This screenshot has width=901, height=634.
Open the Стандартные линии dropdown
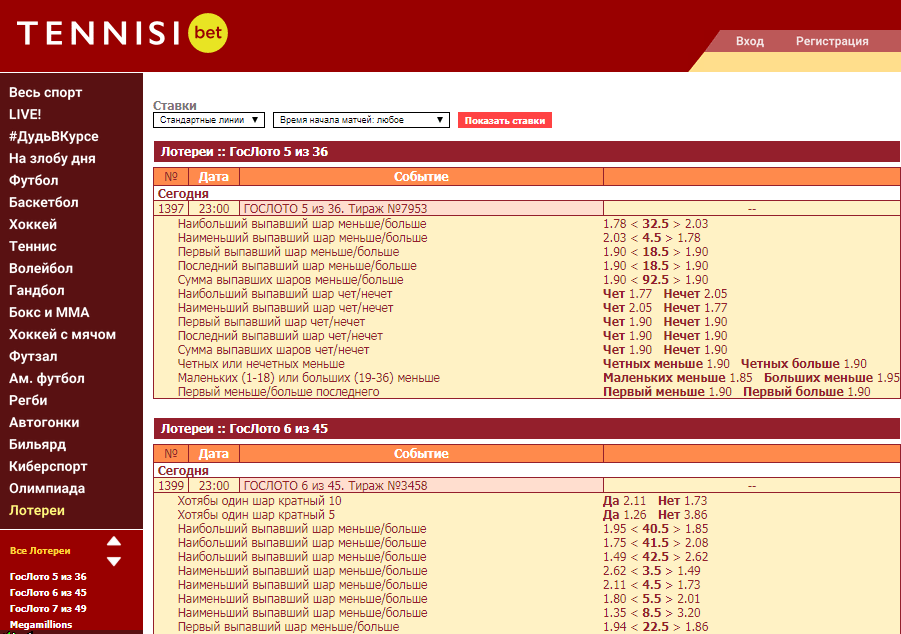[209, 120]
